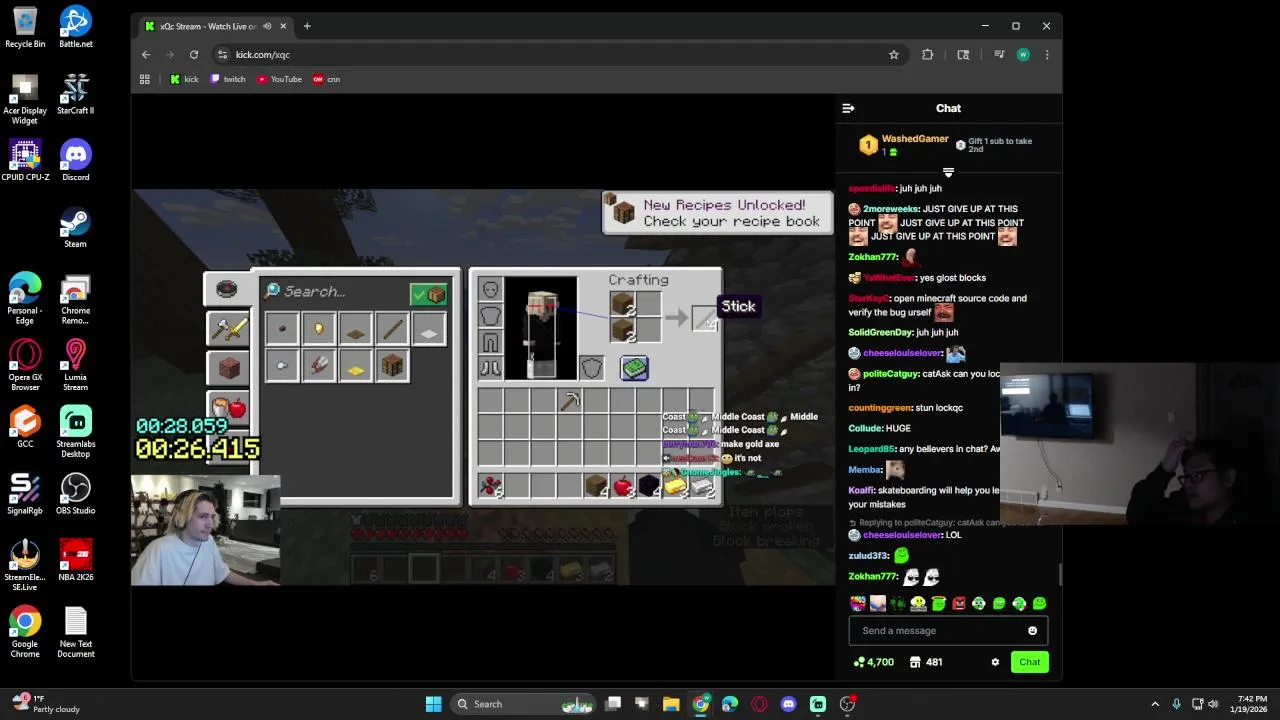The height and width of the screenshot is (720, 1280).
Task: Open the Steam desktop shortcut
Action: (76, 228)
